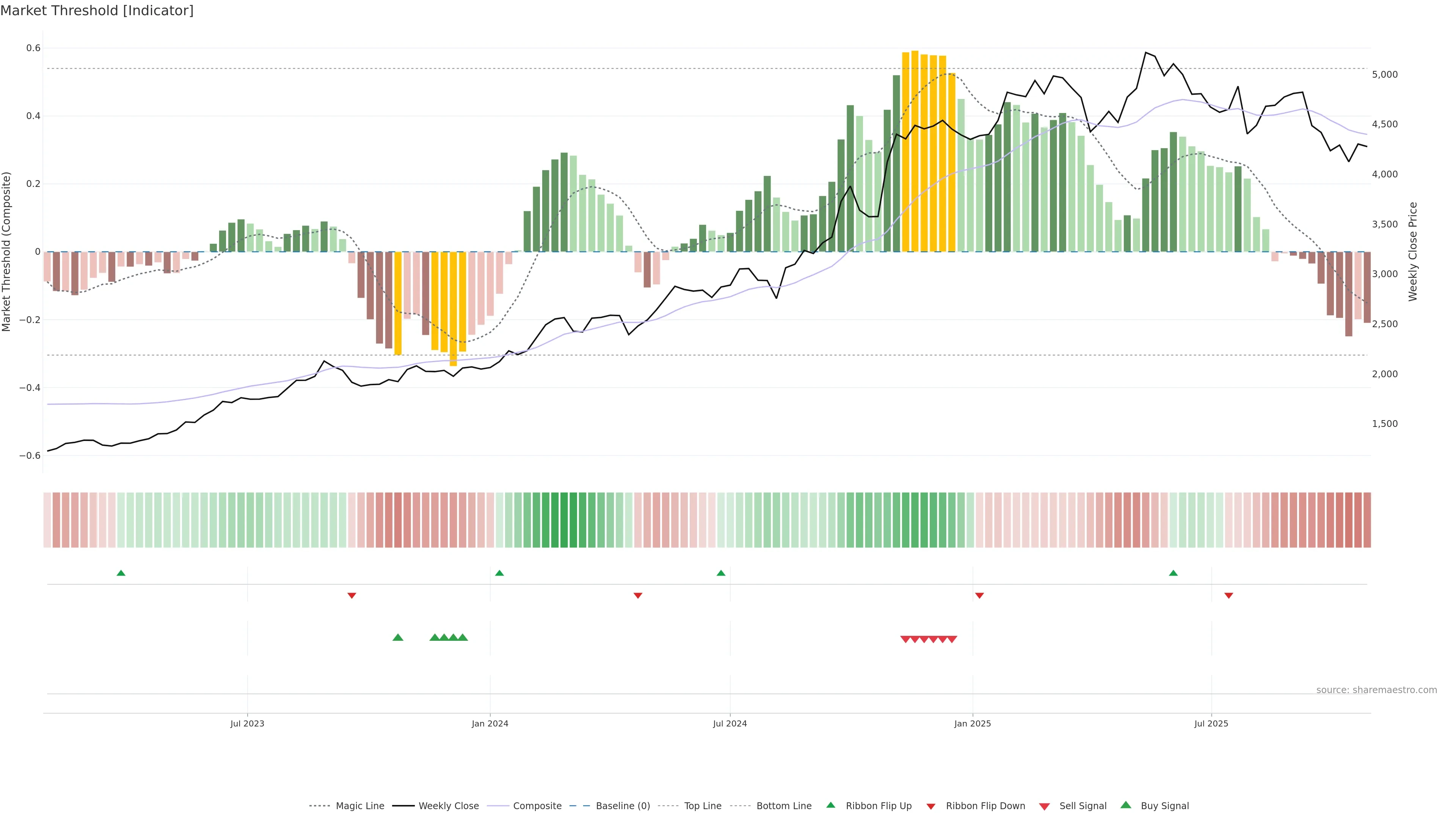Hide the Sell Signal legend series
Screen dimensions: 1456x819
pos(1083,806)
